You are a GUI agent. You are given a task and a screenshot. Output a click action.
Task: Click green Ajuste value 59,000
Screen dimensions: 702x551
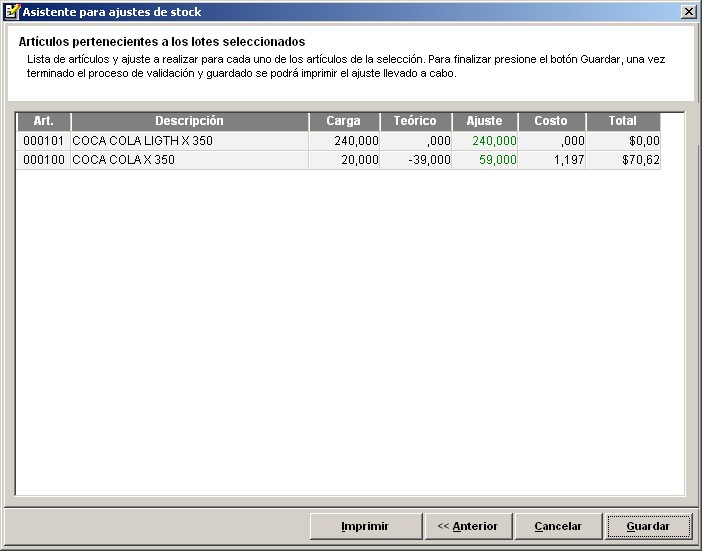tap(485, 160)
